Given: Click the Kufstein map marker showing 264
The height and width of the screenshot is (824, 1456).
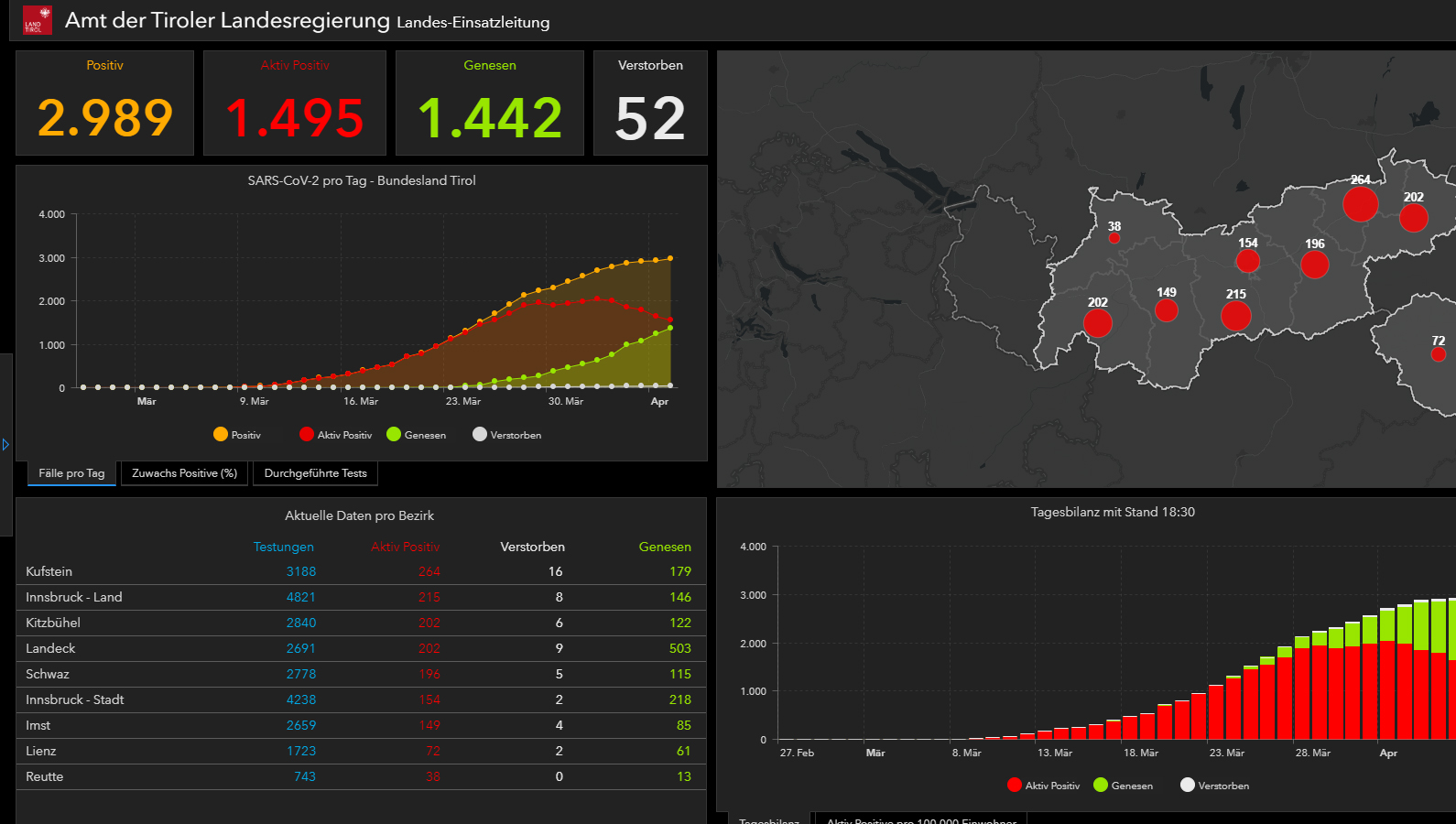Looking at the screenshot, I should pos(1360,203).
